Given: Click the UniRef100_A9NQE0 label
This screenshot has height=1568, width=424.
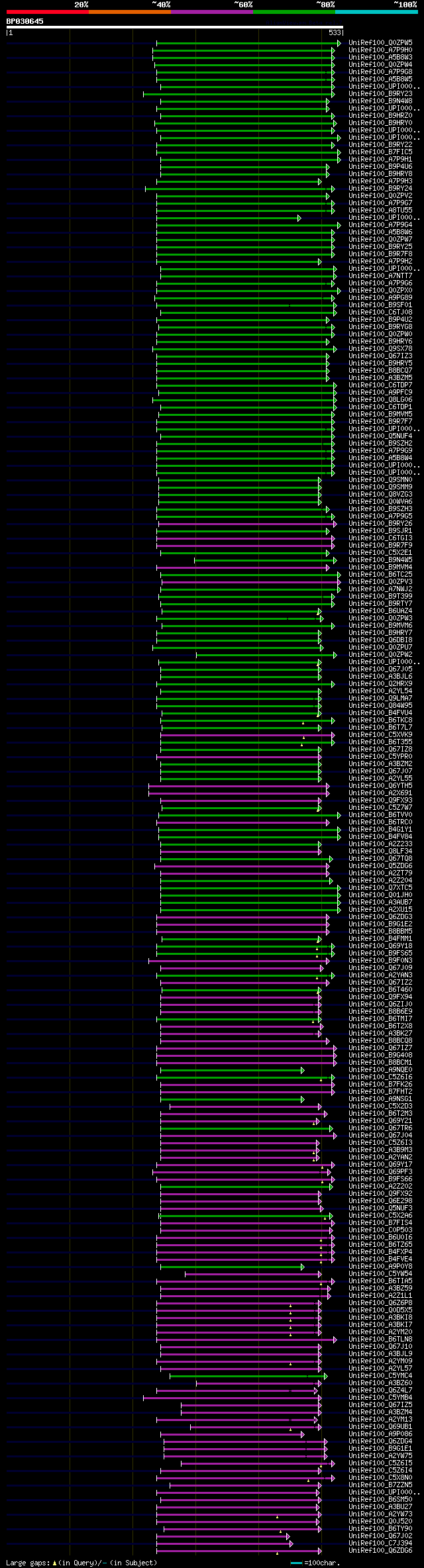Looking at the screenshot, I should 380,1070.
